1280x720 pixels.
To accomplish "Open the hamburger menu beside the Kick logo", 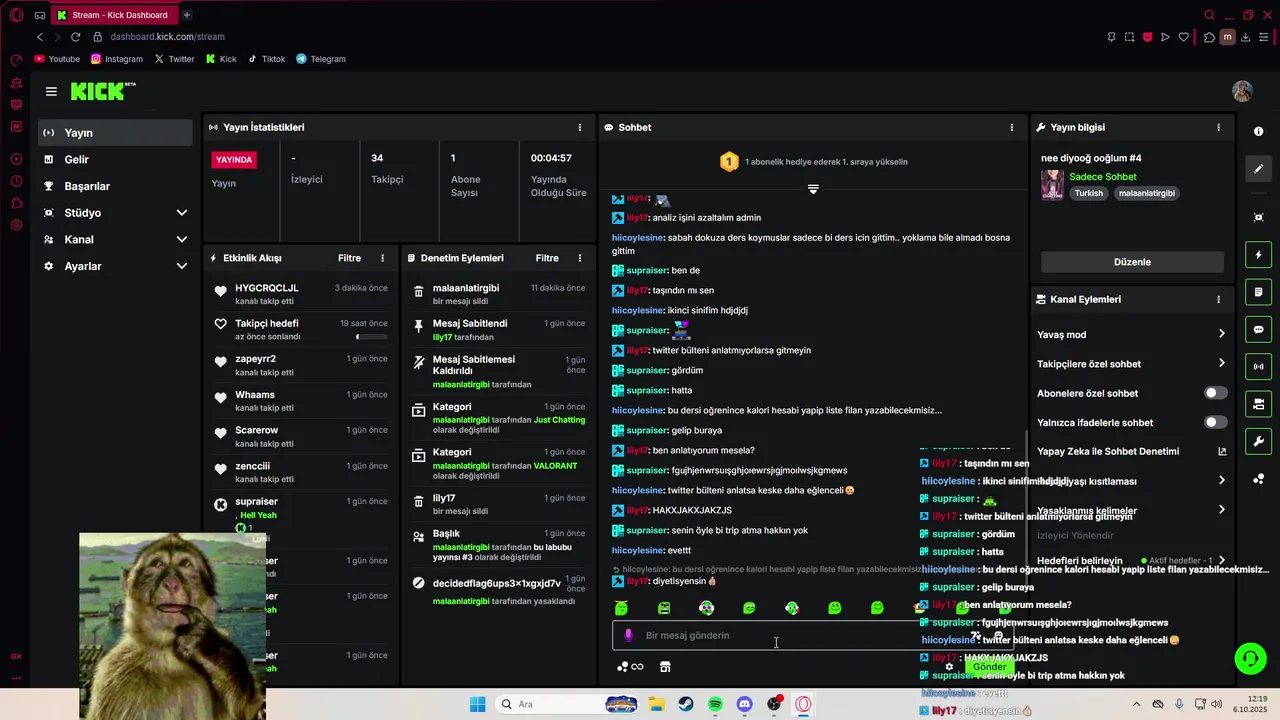I will click(51, 91).
